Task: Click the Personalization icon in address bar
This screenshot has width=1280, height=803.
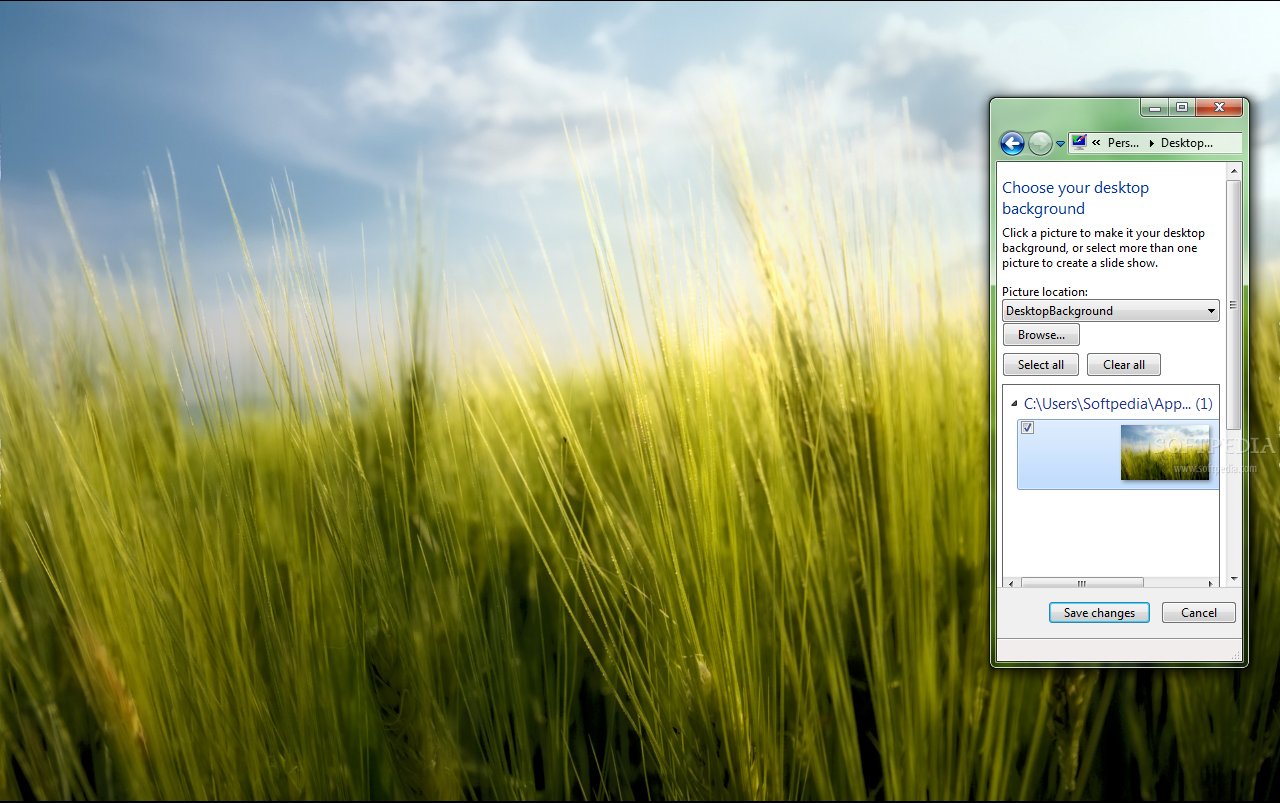Action: point(1079,142)
